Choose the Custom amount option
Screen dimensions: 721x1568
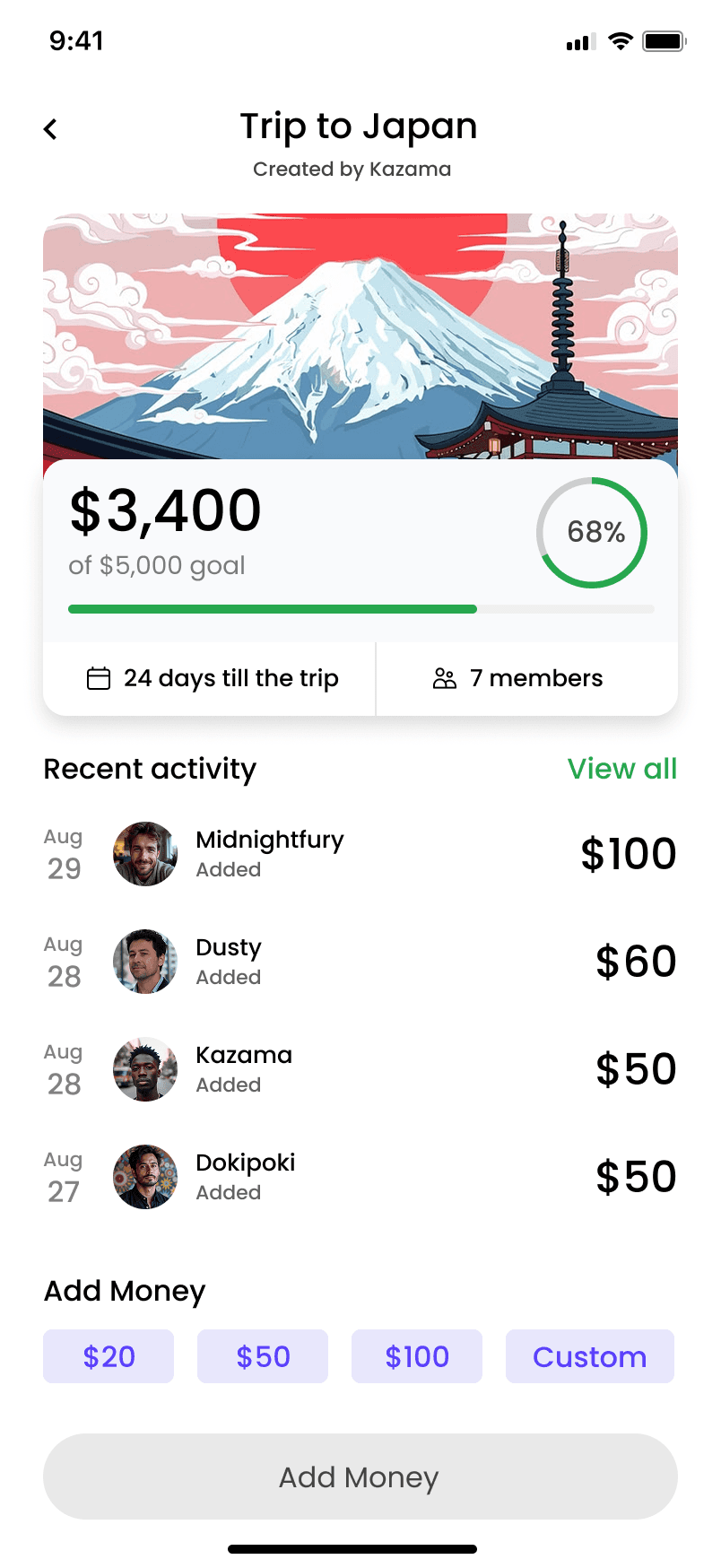tap(590, 1356)
